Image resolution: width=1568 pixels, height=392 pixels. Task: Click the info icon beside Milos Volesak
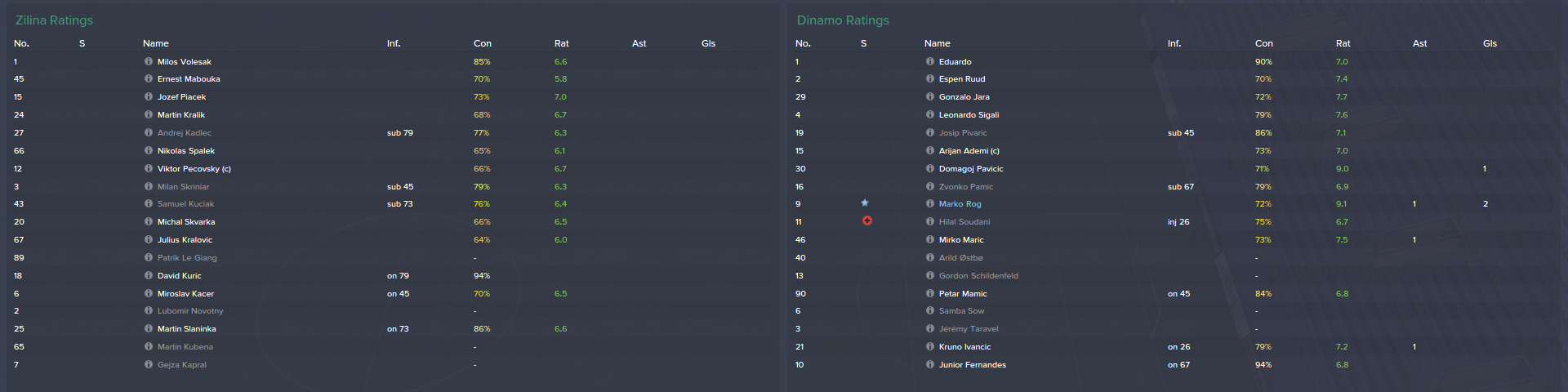pyautogui.click(x=149, y=61)
